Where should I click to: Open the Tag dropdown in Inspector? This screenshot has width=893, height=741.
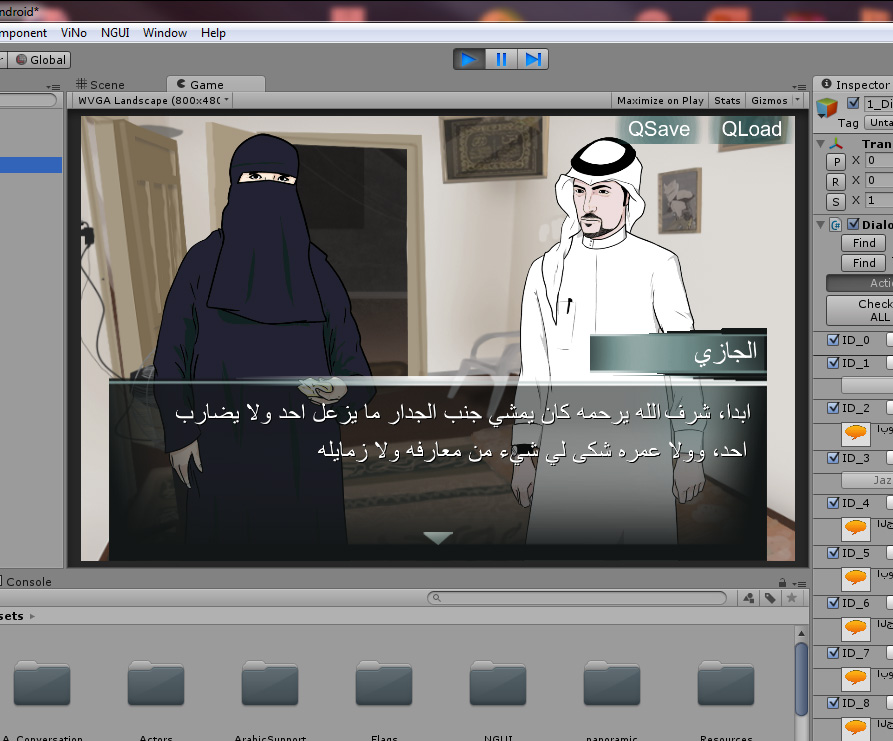878,122
